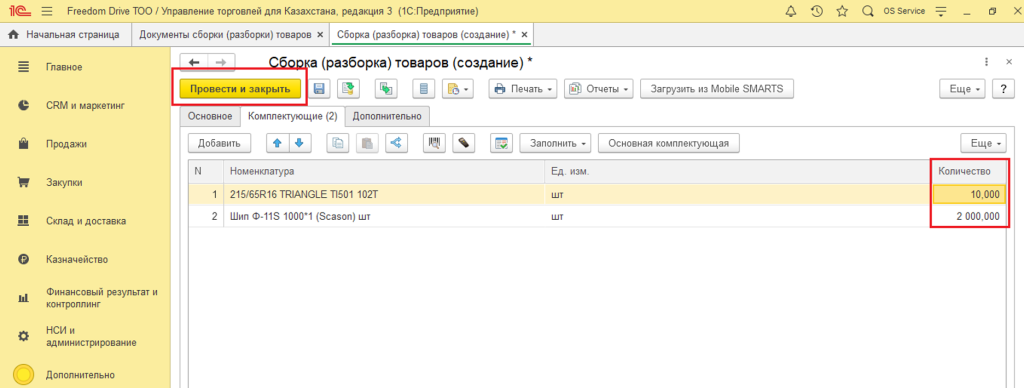This screenshot has width=1024, height=388.
Task: Click OS Service user name
Action: (904, 11)
